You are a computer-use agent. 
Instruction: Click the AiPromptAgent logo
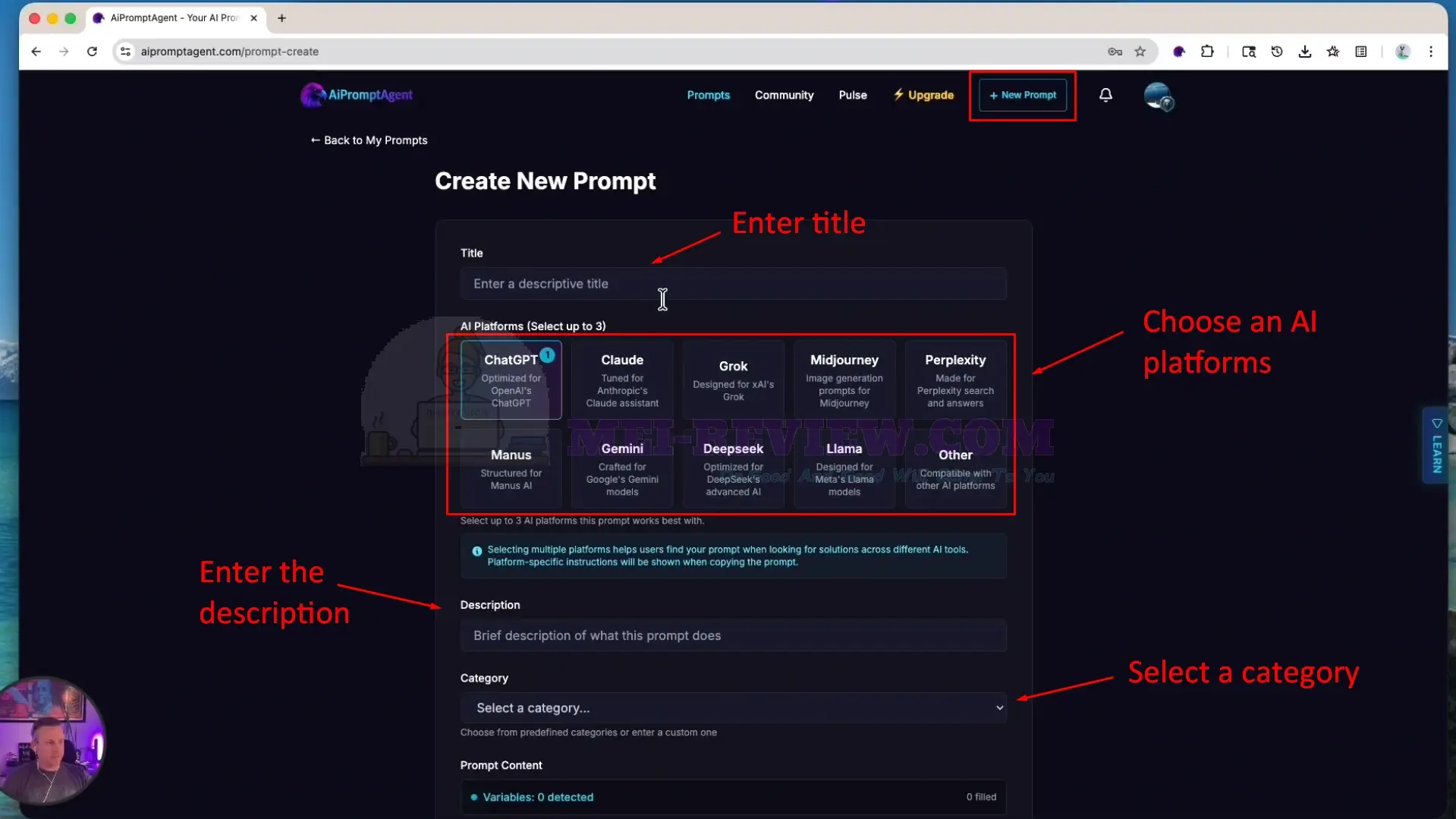[357, 95]
